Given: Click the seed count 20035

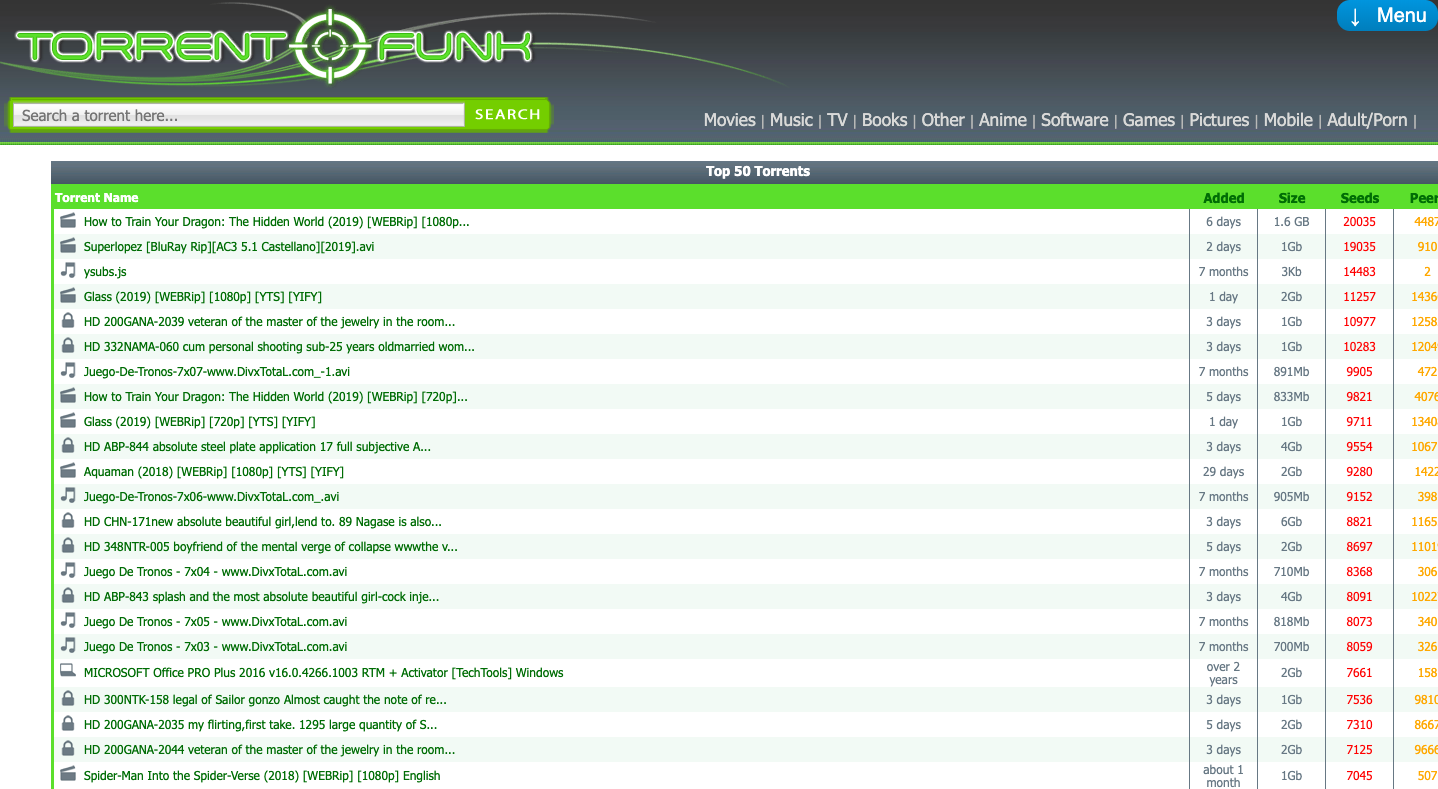Looking at the screenshot, I should pos(1360,222).
